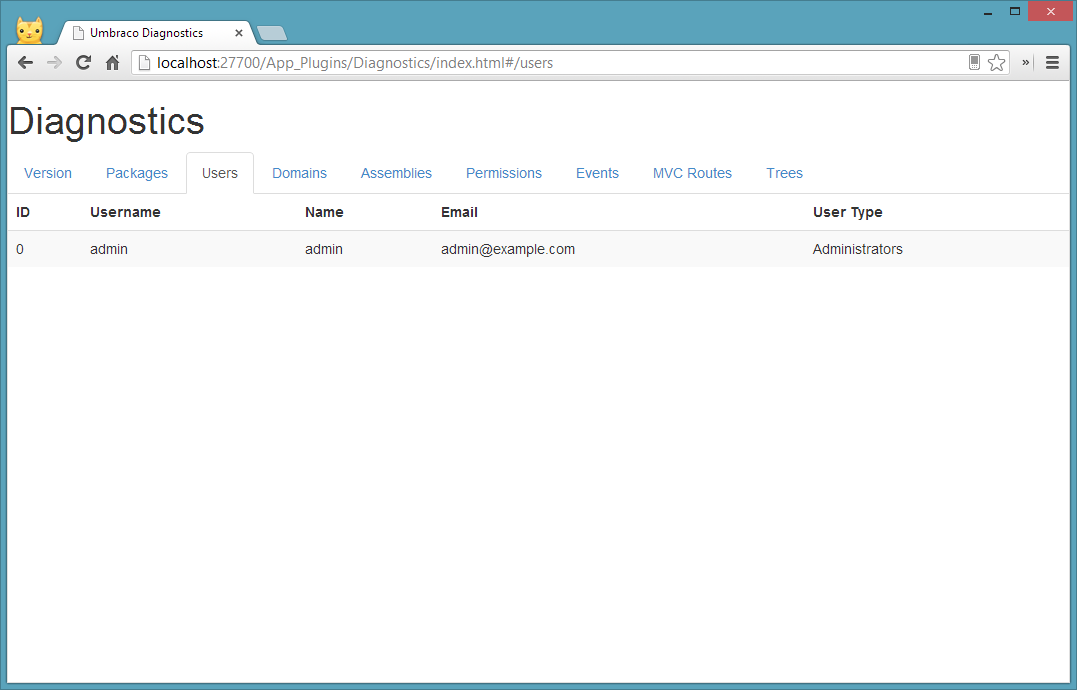Click the Name column header

tap(324, 212)
